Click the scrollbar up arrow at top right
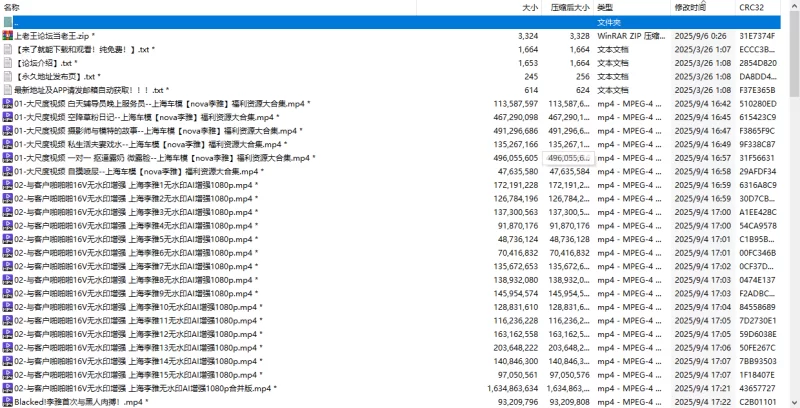The image size is (800, 408). (x=794, y=7)
